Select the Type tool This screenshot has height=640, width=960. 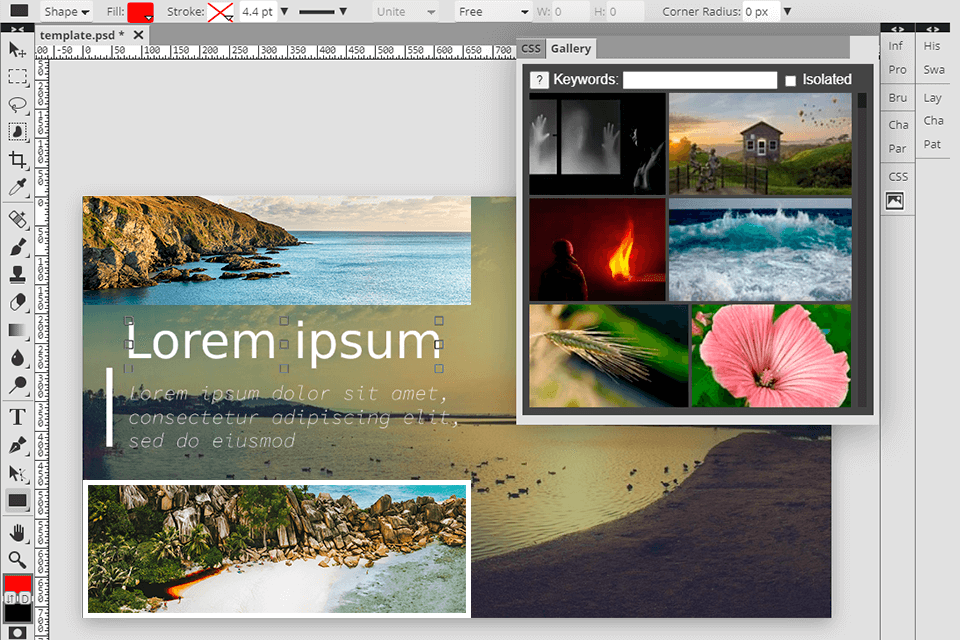point(17,417)
